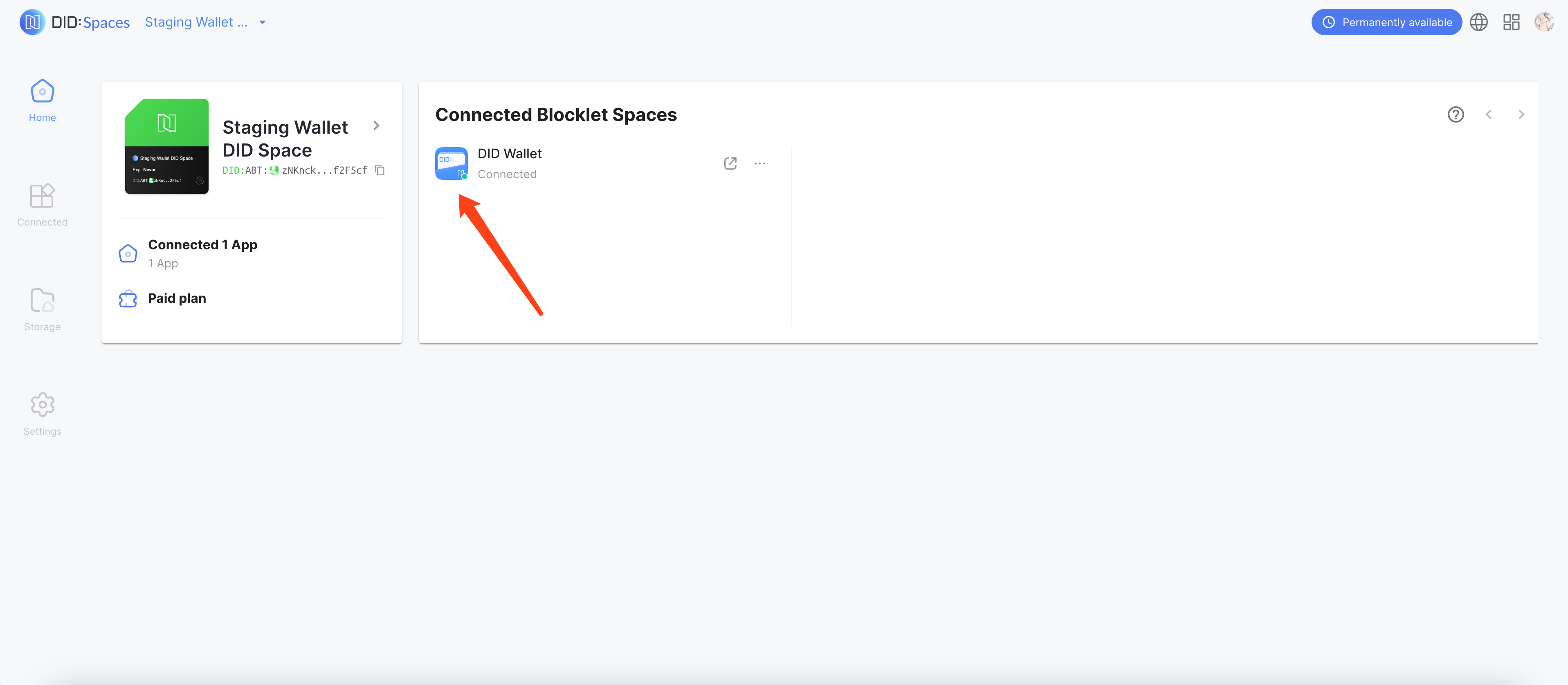Image resolution: width=1568 pixels, height=685 pixels.
Task: Copy the DID address
Action: pos(380,170)
